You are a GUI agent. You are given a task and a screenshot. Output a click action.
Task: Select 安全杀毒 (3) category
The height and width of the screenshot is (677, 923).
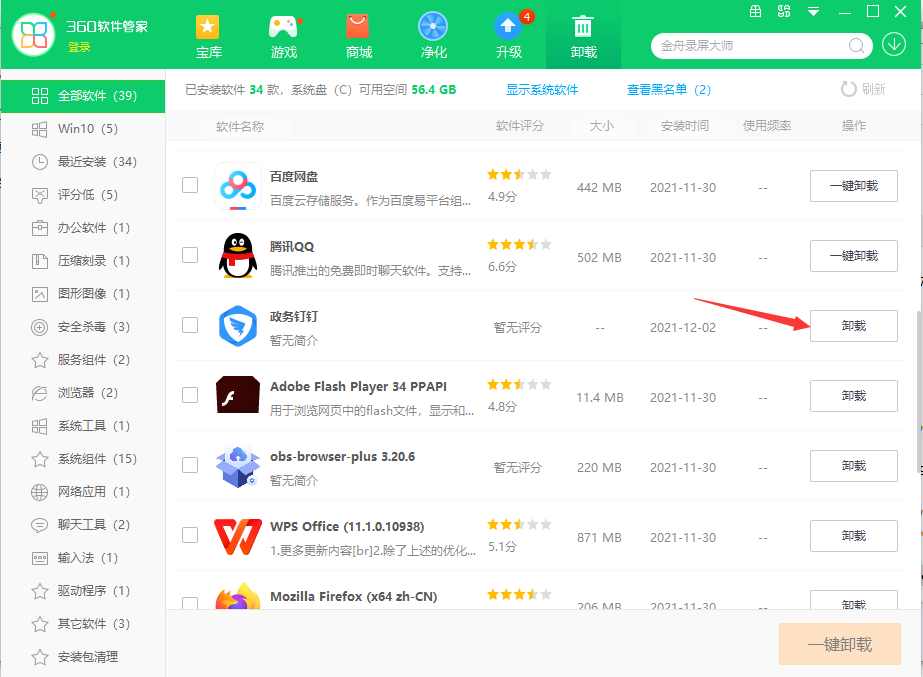point(83,327)
